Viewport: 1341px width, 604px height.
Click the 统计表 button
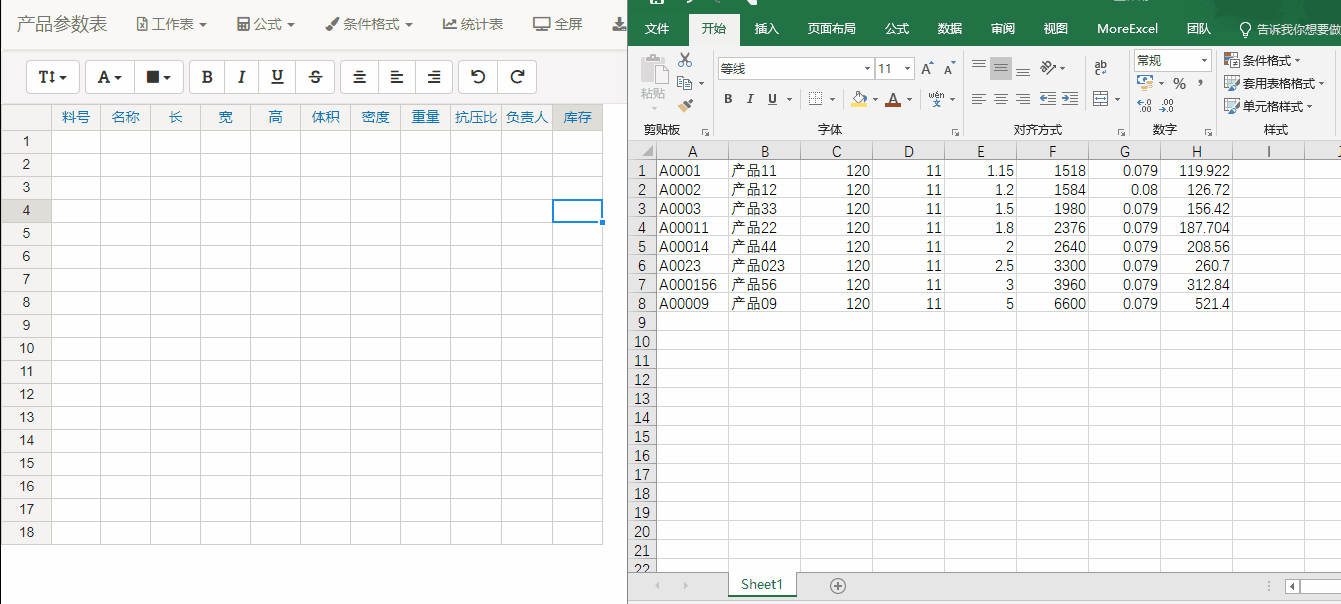tap(473, 24)
